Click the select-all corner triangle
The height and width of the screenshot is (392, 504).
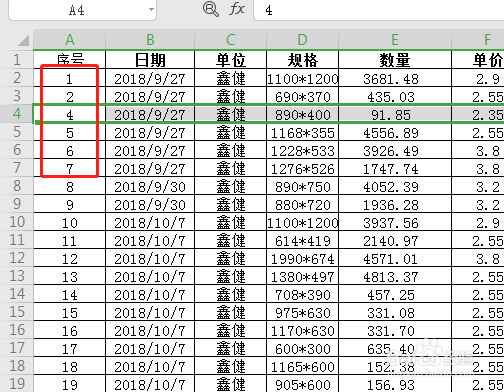[x=24, y=41]
